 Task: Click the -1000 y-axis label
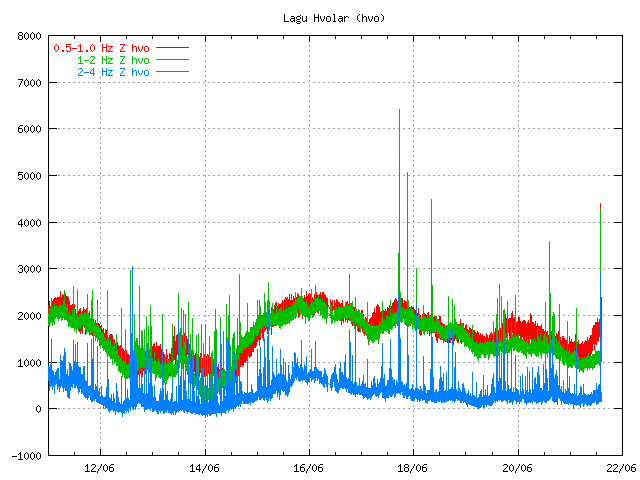pos(26,455)
